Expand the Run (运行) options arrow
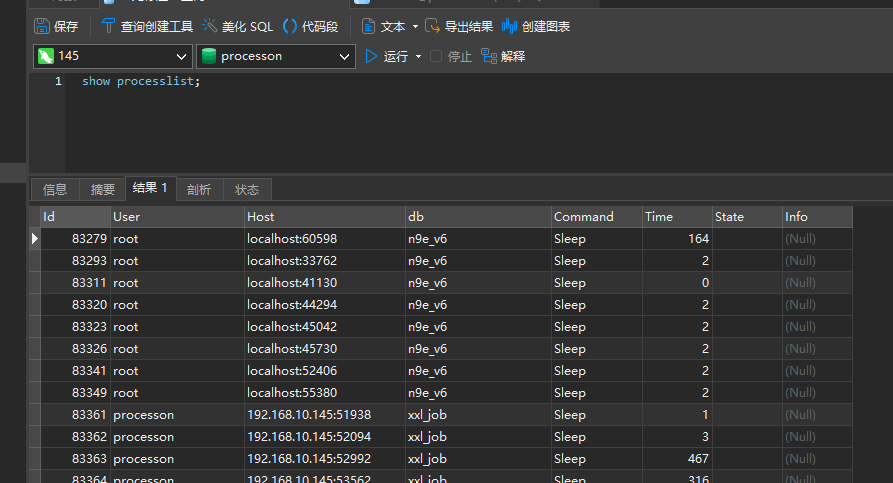This screenshot has height=483, width=893. click(x=419, y=56)
